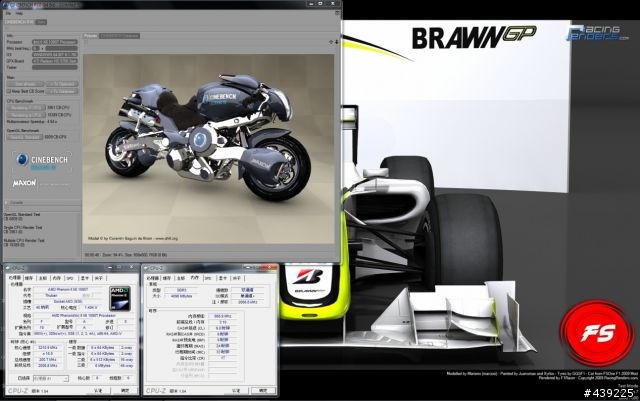640x401 pixels.
Task: Click the small arrow icons above the rendered picture
Action: pyautogui.click(x=333, y=42)
